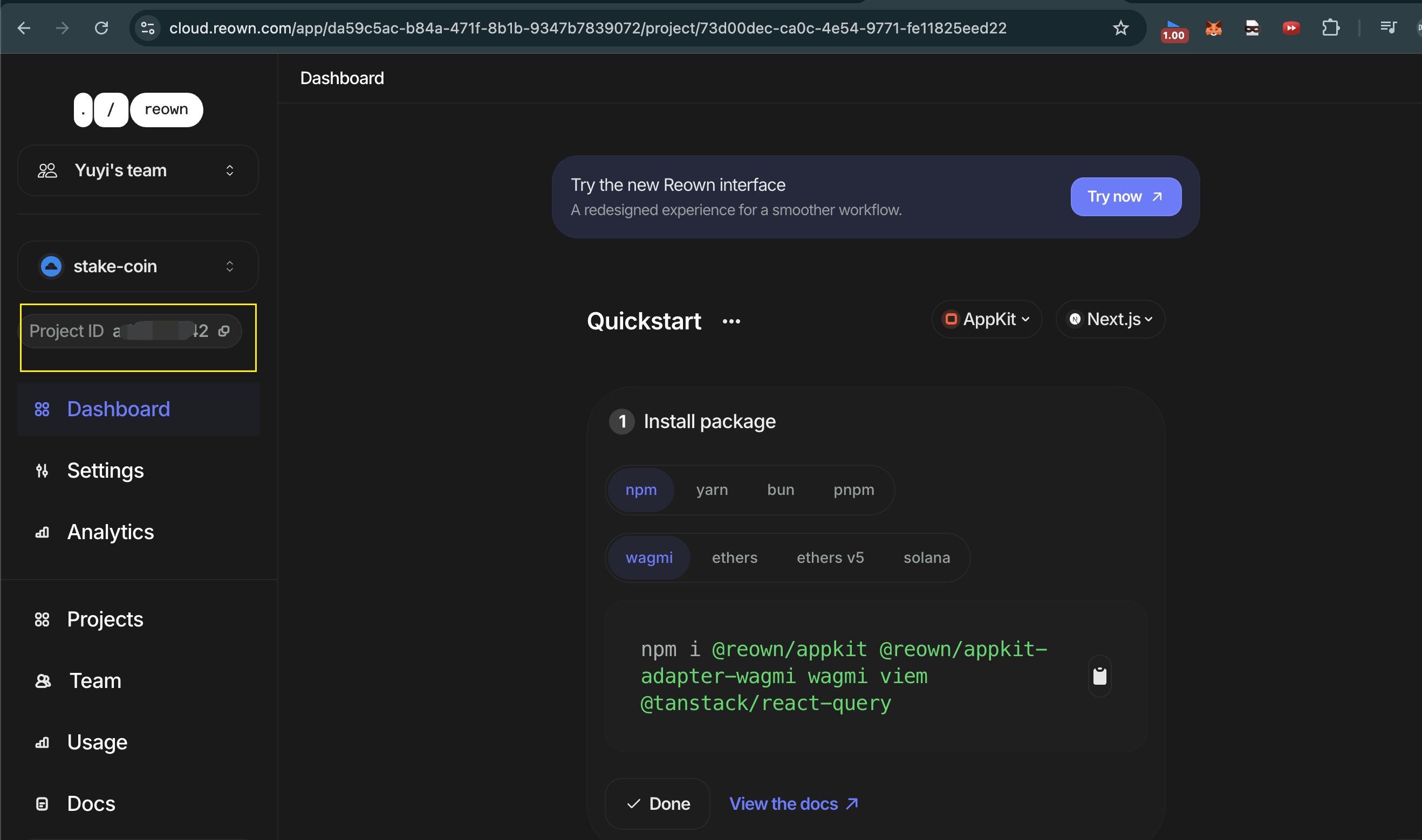
Task: Open stake-coin project switcher dropdown
Action: click(138, 266)
